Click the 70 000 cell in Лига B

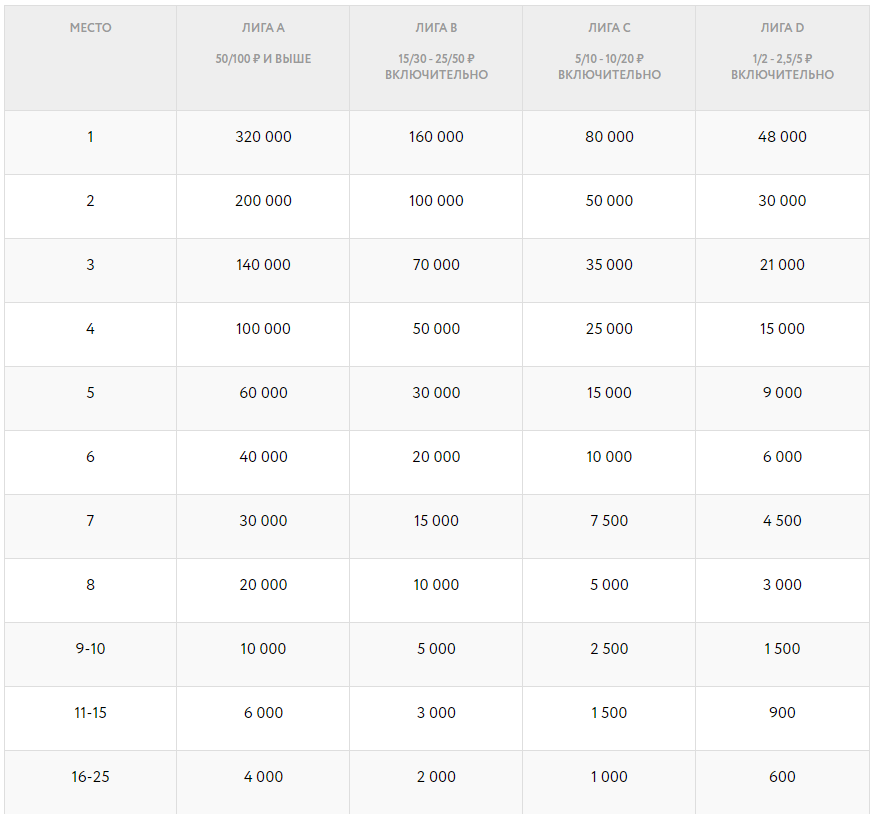pos(436,265)
